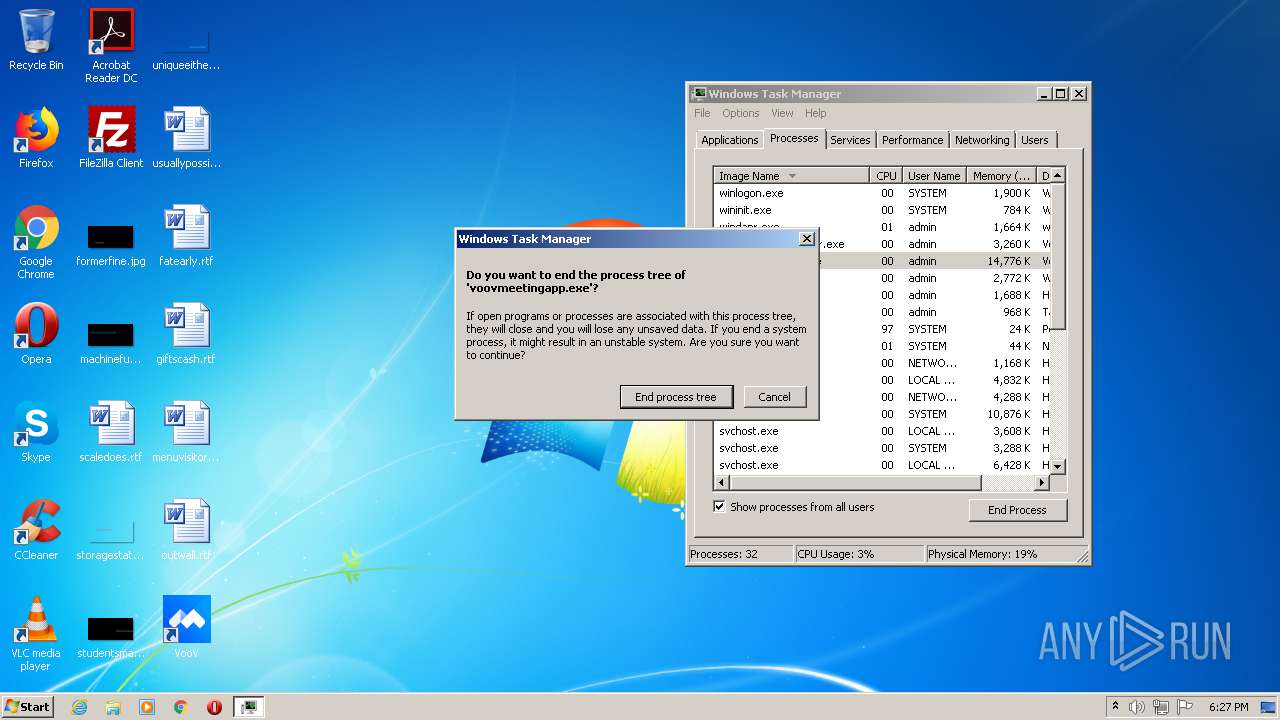Open the Action Center flag tray icon

(1184, 707)
